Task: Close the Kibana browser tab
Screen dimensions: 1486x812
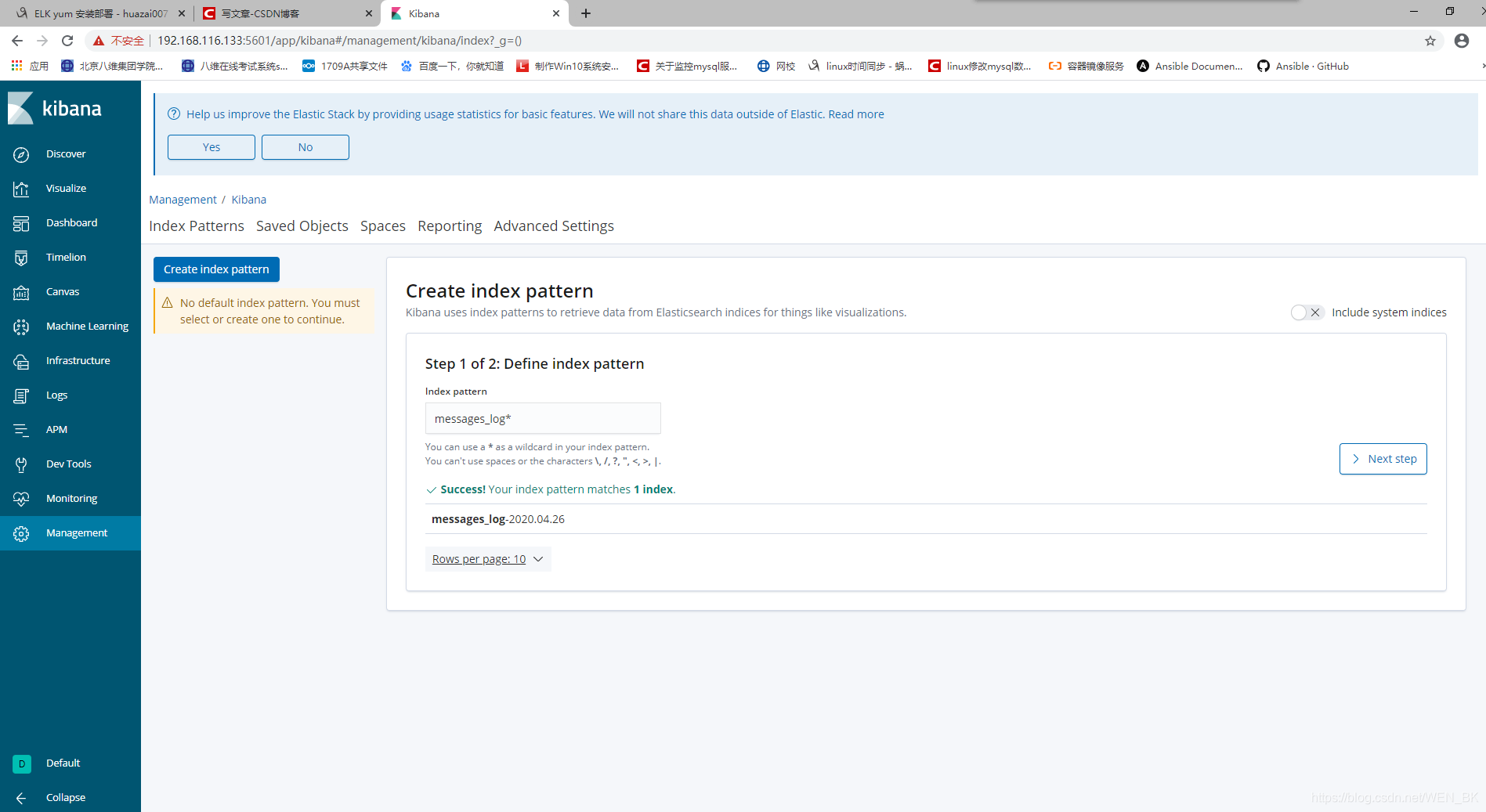Action: click(556, 13)
